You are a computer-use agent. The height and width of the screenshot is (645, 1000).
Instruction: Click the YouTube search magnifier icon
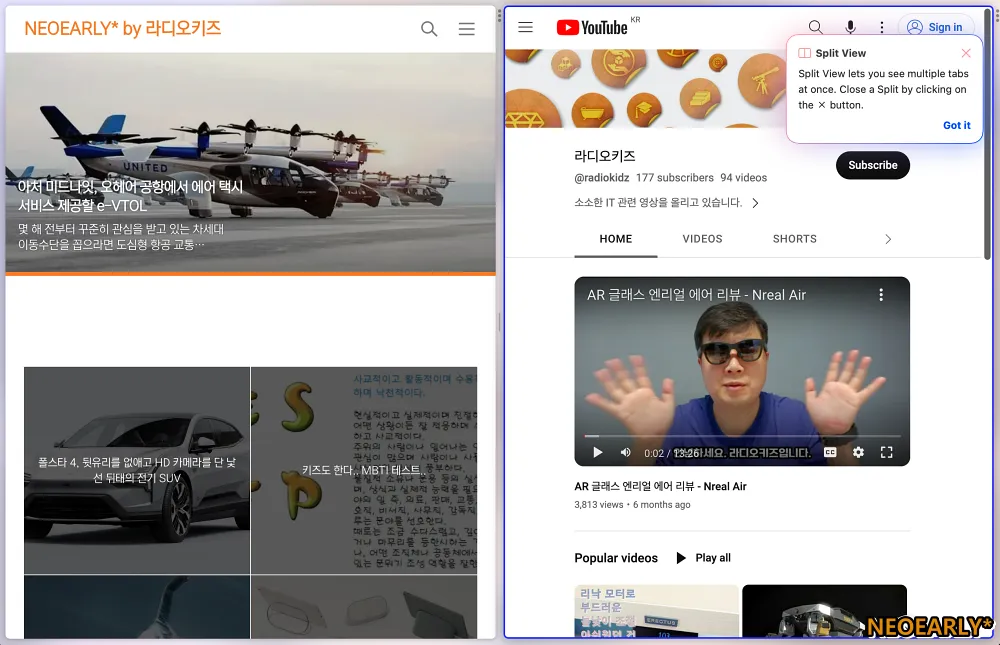pos(815,27)
